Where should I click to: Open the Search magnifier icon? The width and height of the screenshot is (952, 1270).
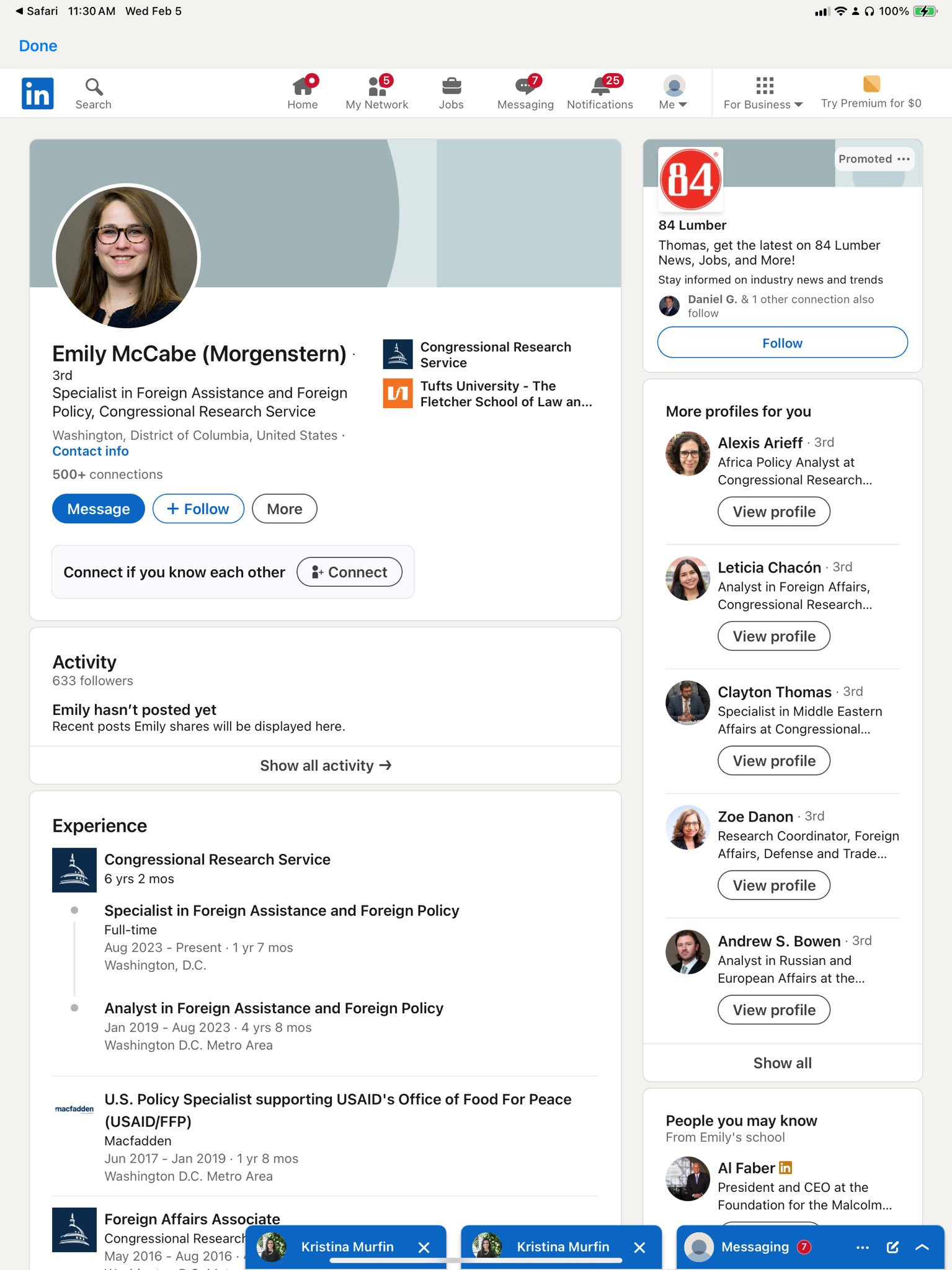pos(94,93)
